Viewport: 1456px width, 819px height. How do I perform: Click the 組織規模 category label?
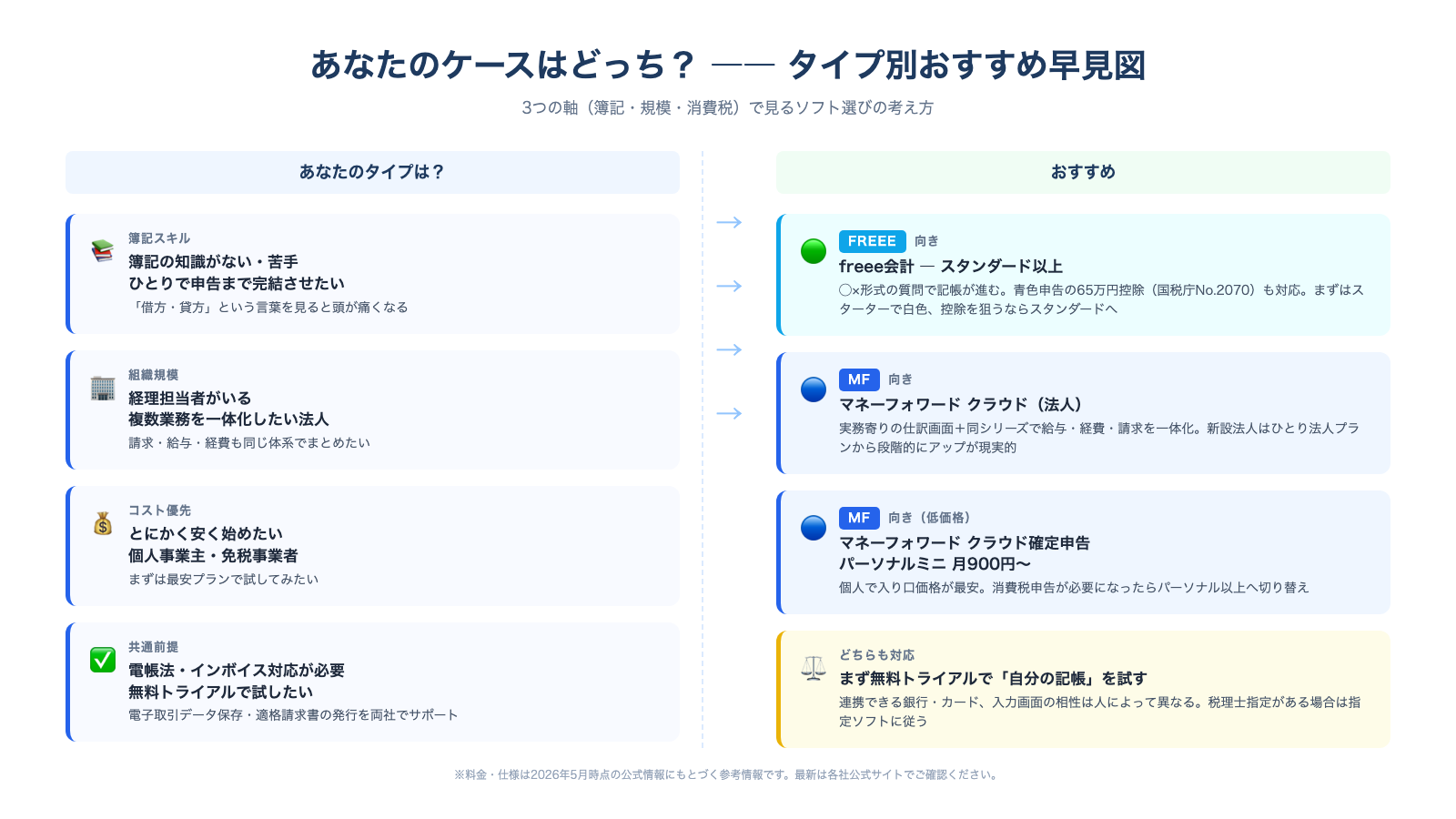coord(153,375)
